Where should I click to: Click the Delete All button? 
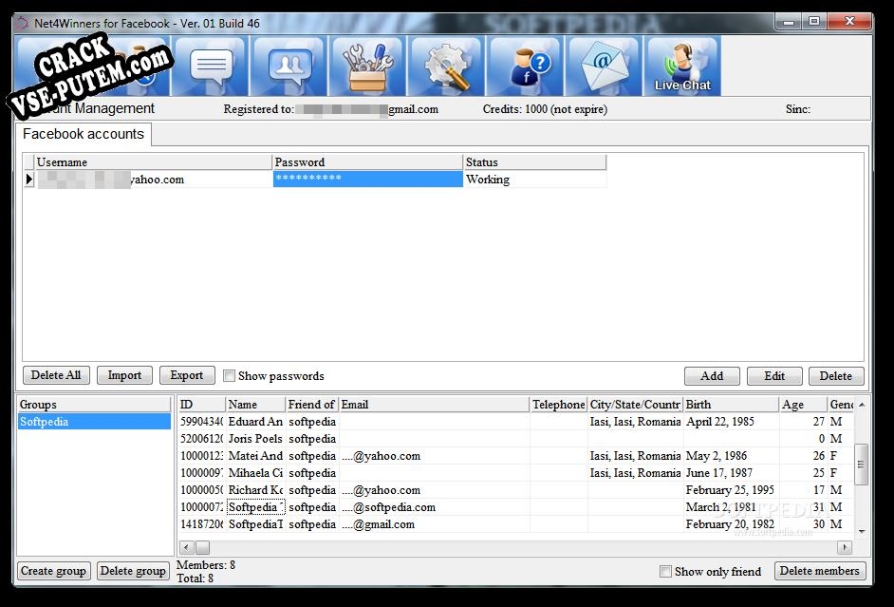pyautogui.click(x=56, y=375)
